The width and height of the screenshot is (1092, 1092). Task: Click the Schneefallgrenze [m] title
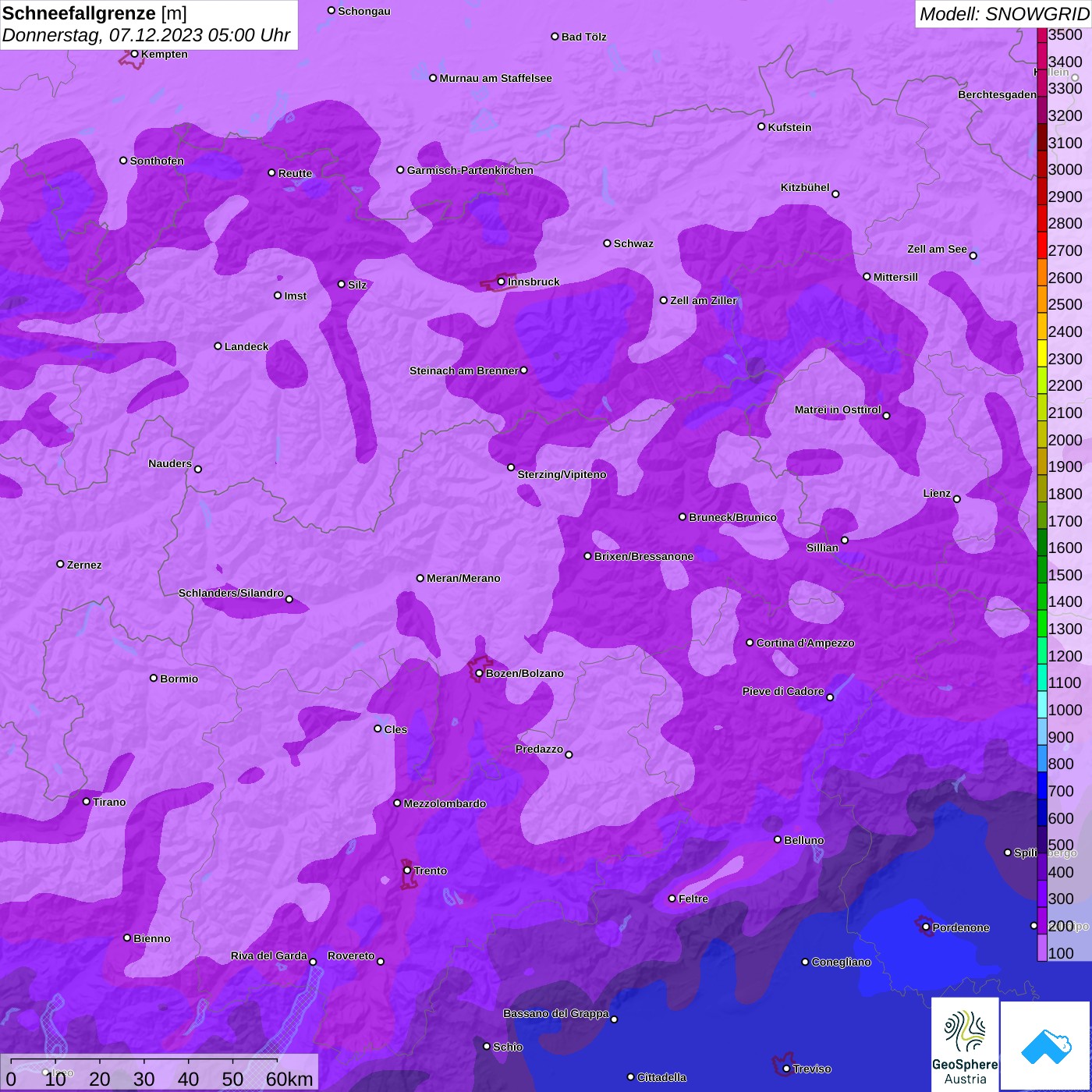(94, 13)
